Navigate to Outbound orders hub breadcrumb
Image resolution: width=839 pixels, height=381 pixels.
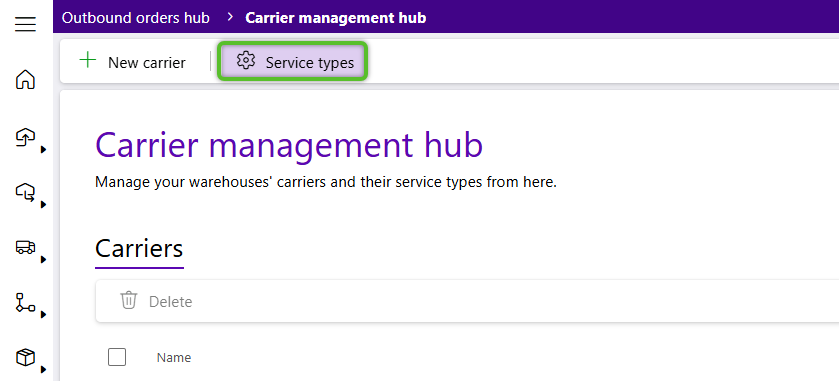135,18
